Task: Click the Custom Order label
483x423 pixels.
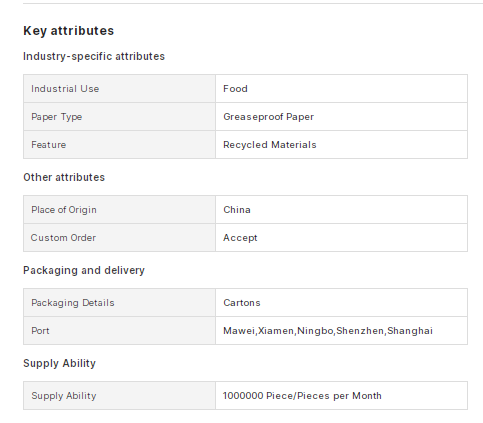Action: [x=63, y=238]
